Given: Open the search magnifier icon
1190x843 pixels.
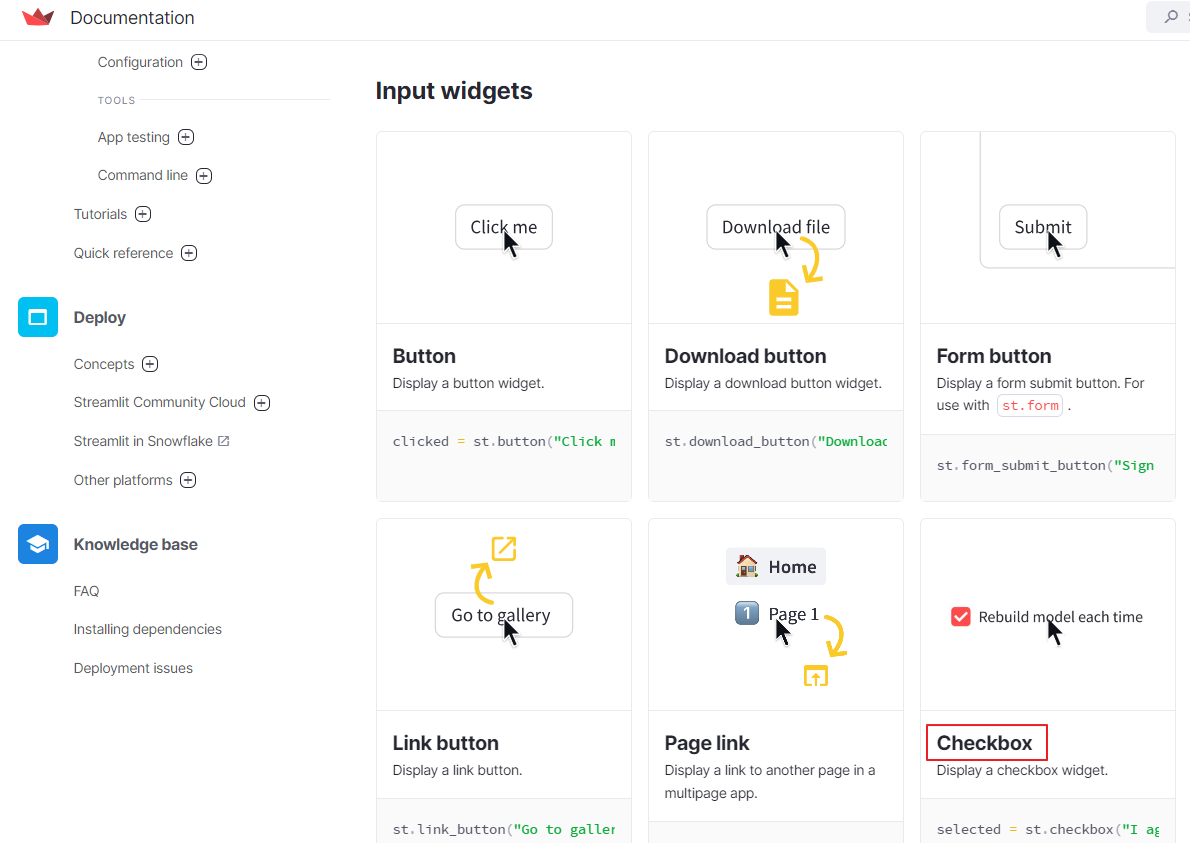Looking at the screenshot, I should (x=1171, y=17).
